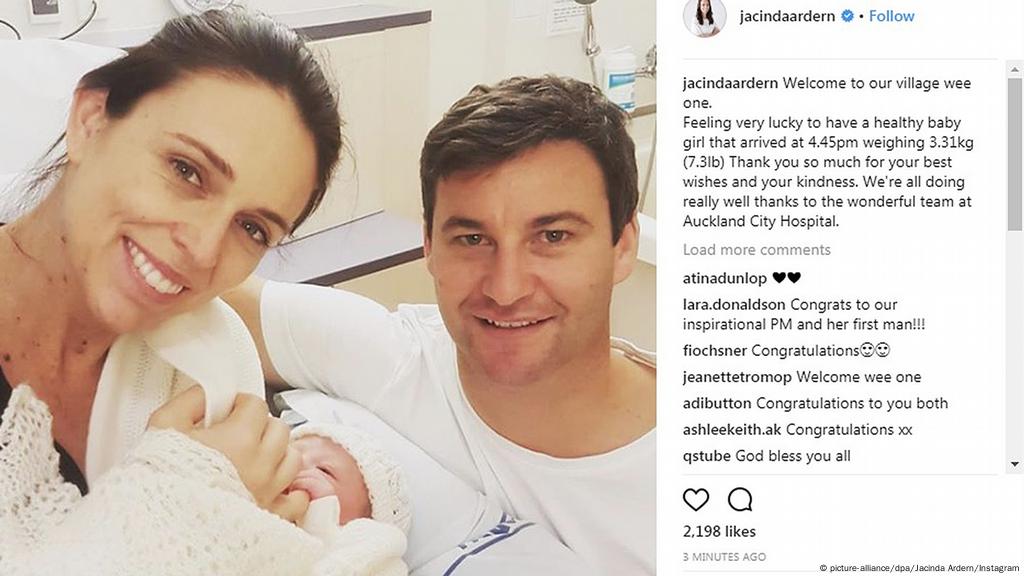Follow the jacindaardern account

pos(891,16)
